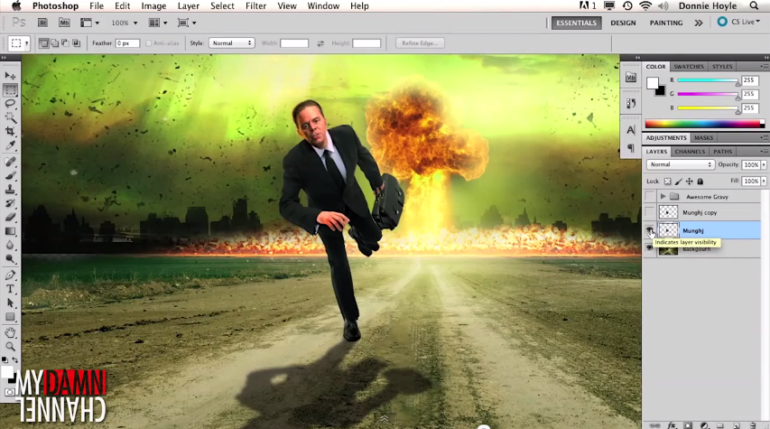
Task: Expand the Awesome Gravy group
Action: point(663,196)
